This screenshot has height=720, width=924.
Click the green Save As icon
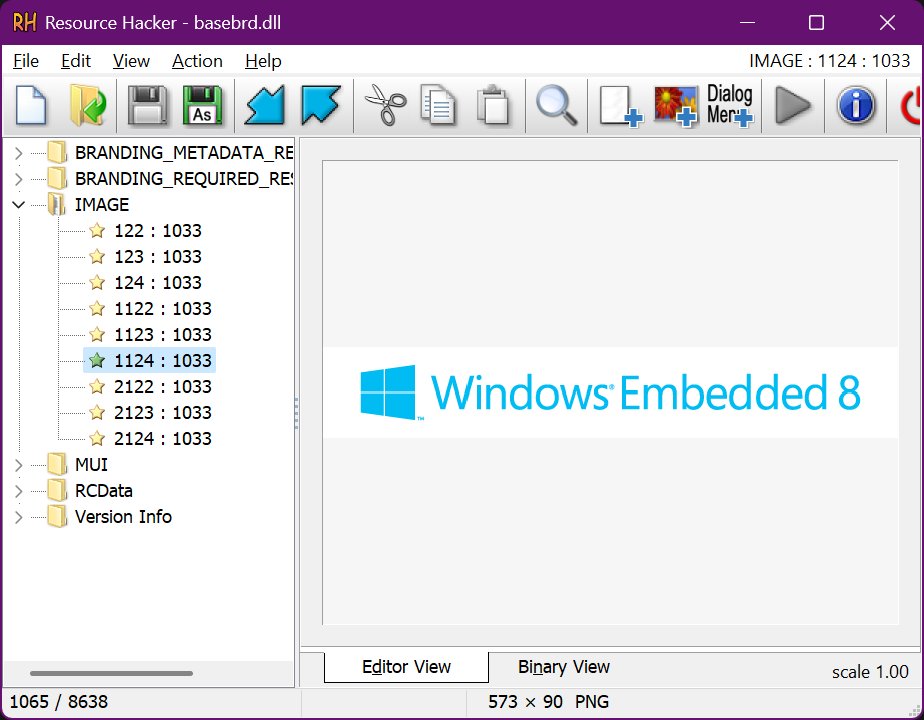point(203,105)
